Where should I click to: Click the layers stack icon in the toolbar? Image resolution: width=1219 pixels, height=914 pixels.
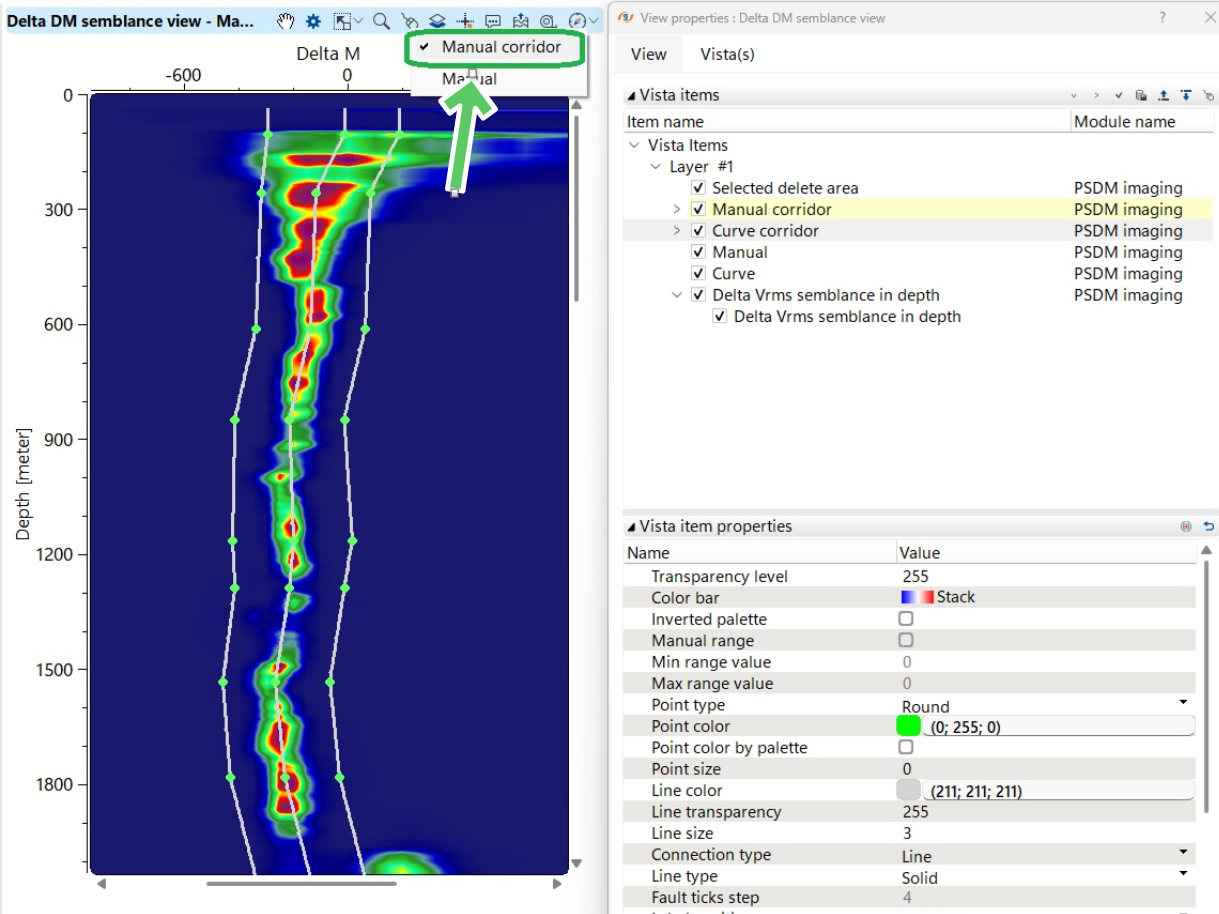tap(437, 20)
